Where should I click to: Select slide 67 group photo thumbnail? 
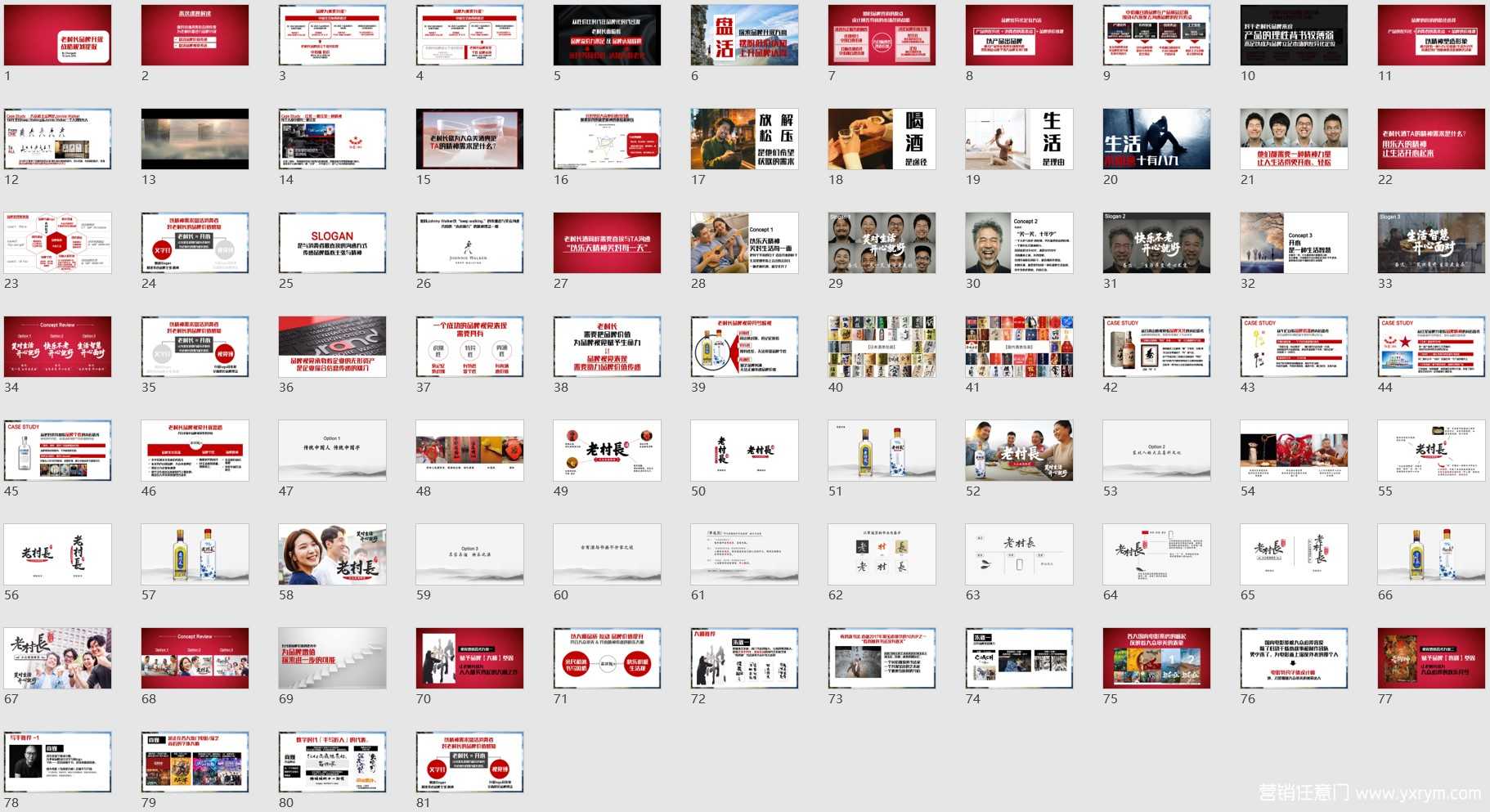coord(57,658)
